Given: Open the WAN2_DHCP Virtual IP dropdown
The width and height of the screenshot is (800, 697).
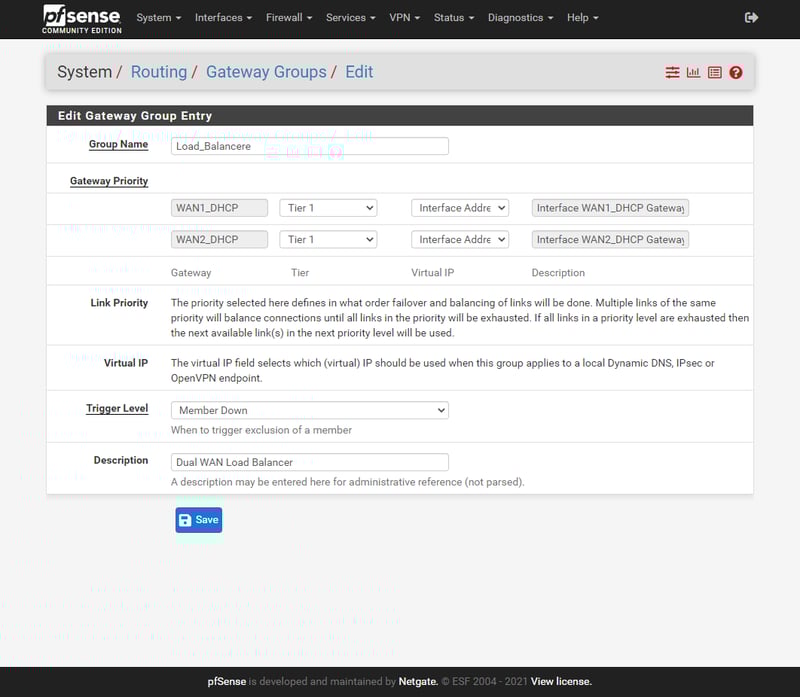Looking at the screenshot, I should pos(460,240).
